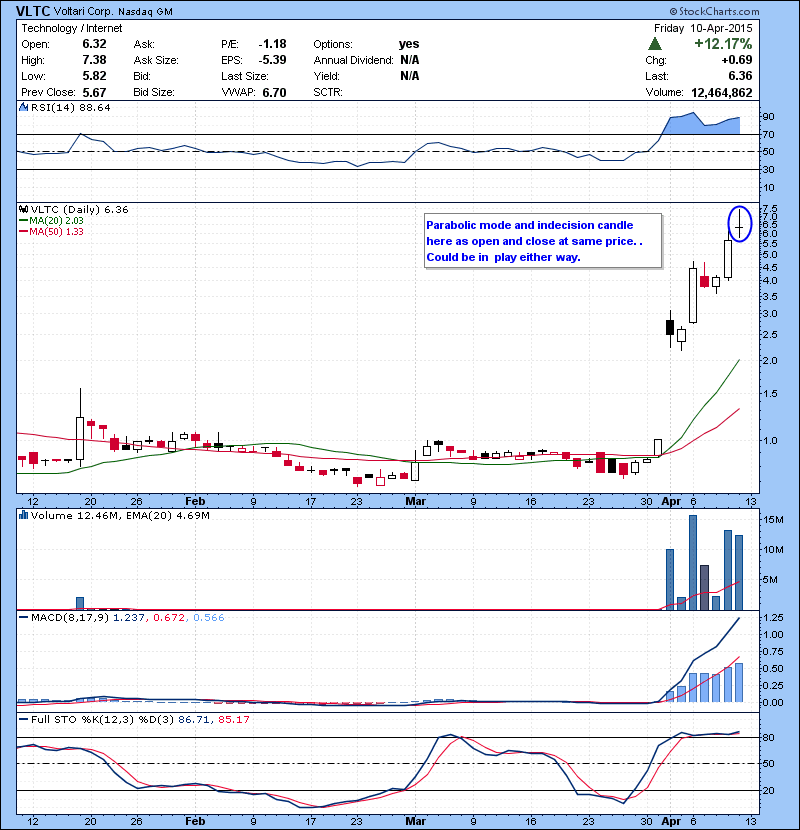Click the Apr label on price chart axis
The image size is (800, 830).
[x=671, y=501]
